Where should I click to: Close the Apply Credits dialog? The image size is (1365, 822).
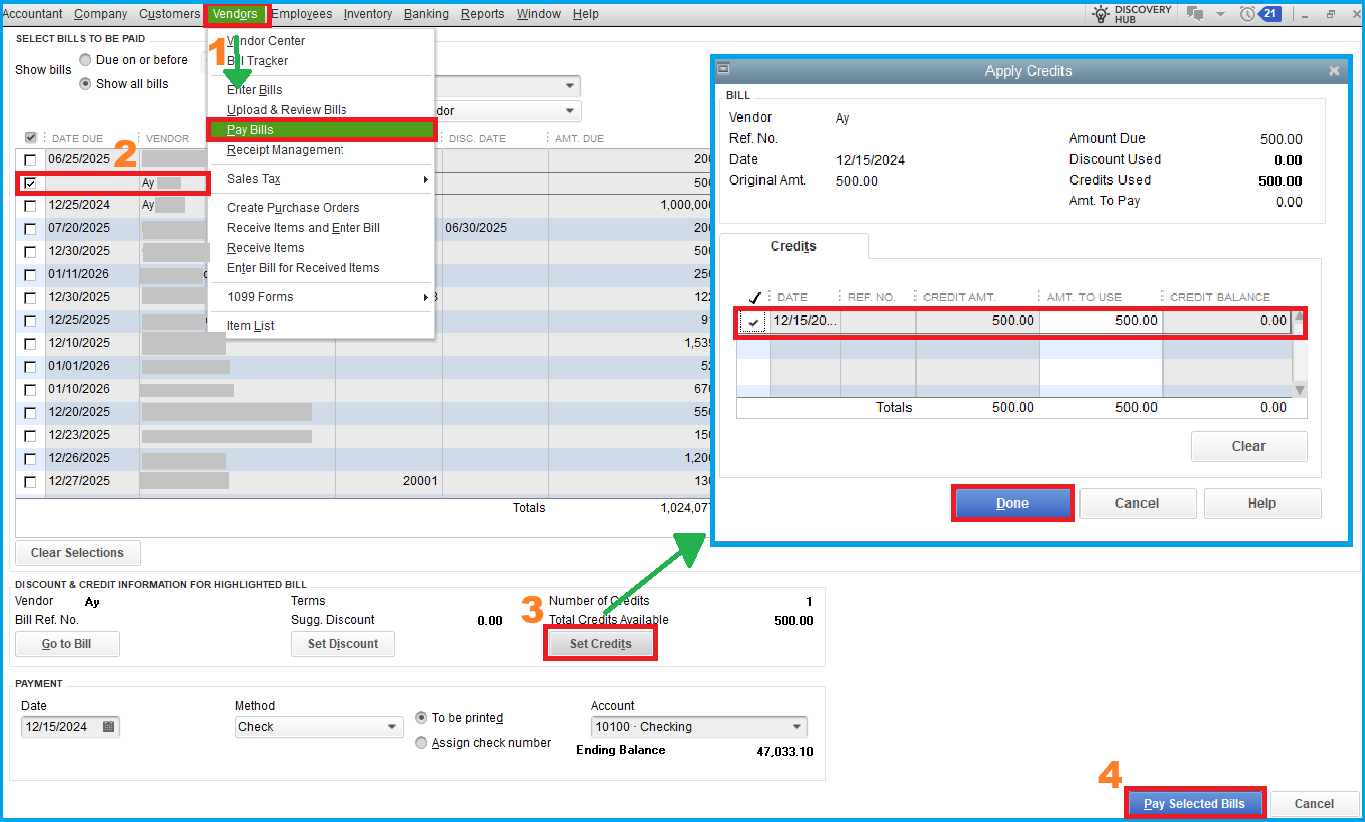pos(1334,71)
